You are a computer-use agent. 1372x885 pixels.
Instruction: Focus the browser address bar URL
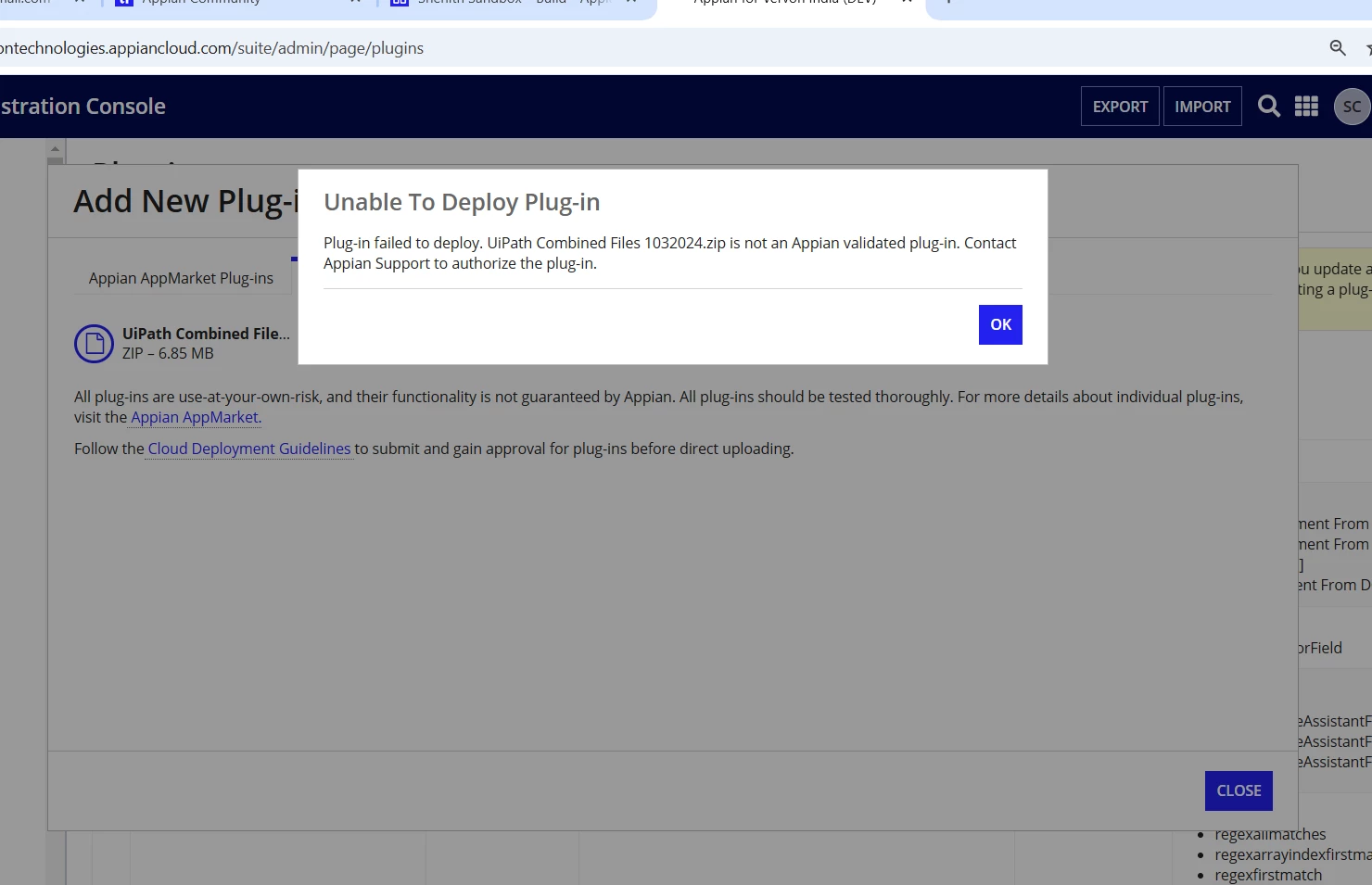(x=211, y=48)
